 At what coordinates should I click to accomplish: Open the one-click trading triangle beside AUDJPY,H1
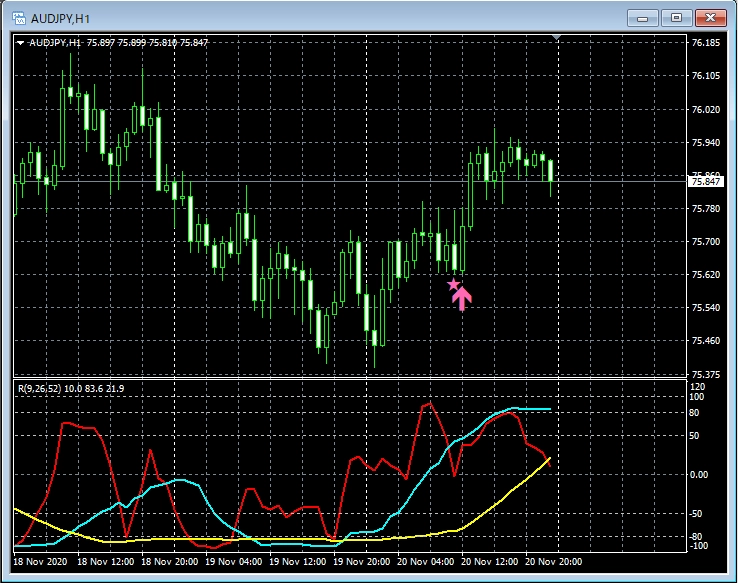21,43
